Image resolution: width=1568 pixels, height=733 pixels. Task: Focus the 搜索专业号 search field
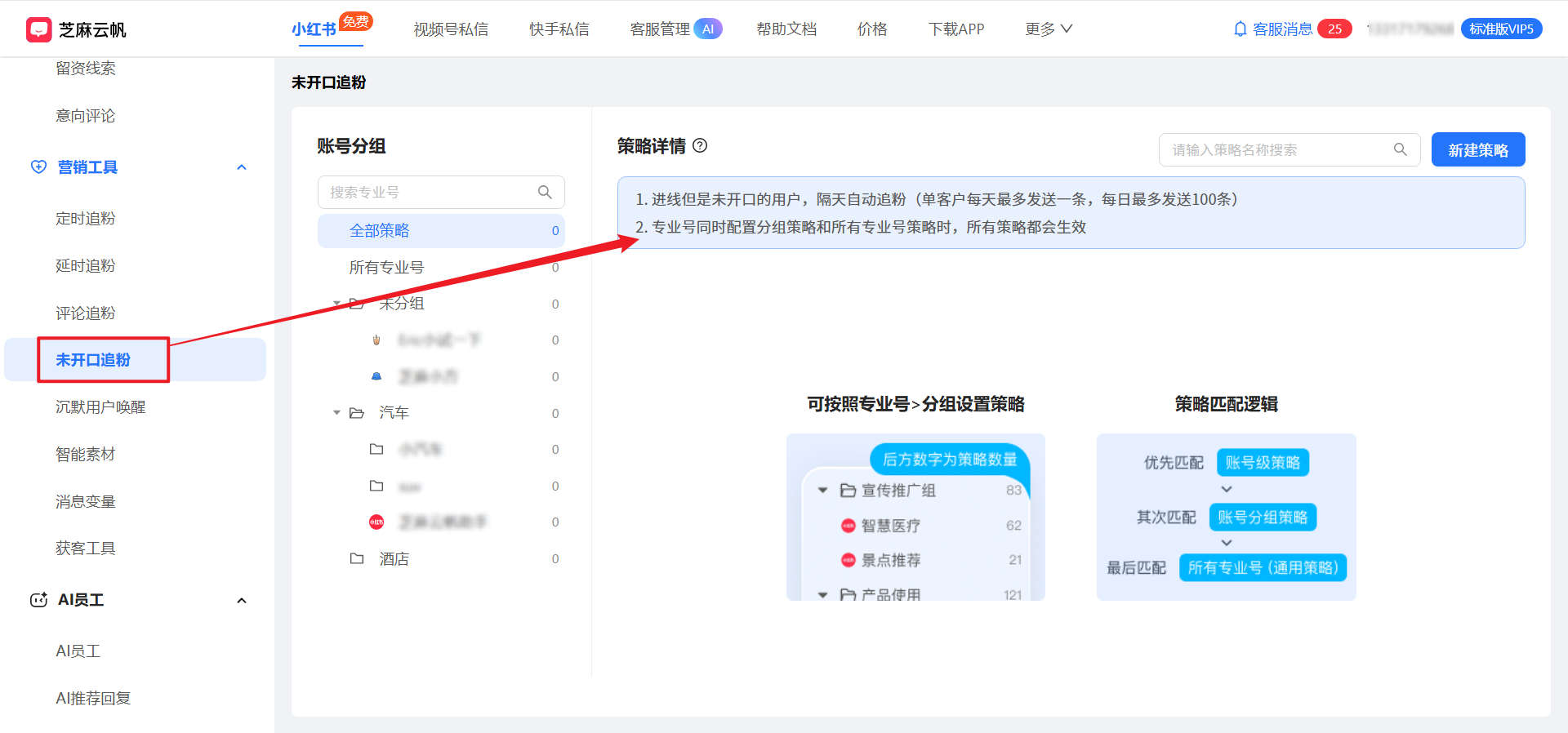click(441, 192)
